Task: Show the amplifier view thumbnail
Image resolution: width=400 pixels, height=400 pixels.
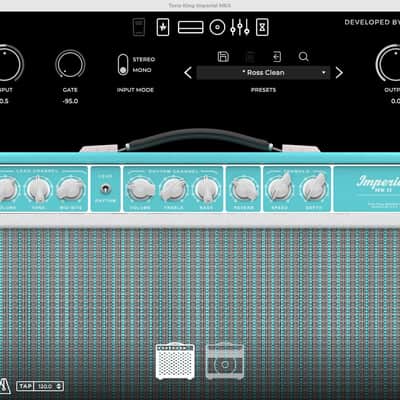Action: point(175,361)
